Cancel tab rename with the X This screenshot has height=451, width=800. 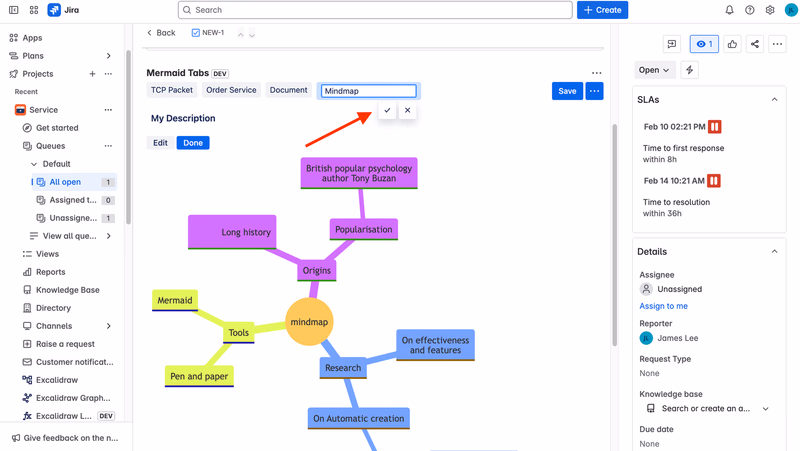(408, 110)
